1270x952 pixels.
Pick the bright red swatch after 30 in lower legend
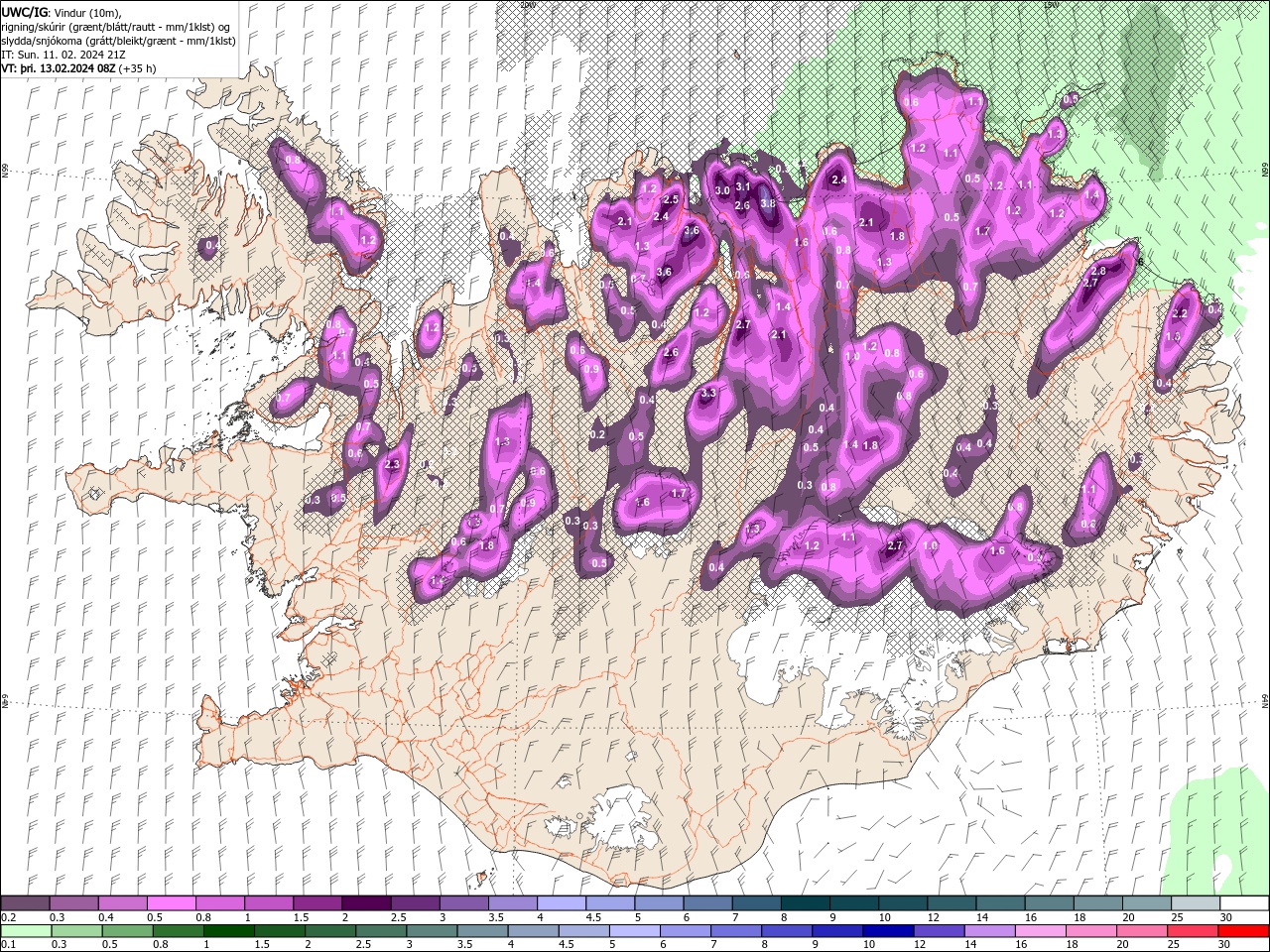1243,931
